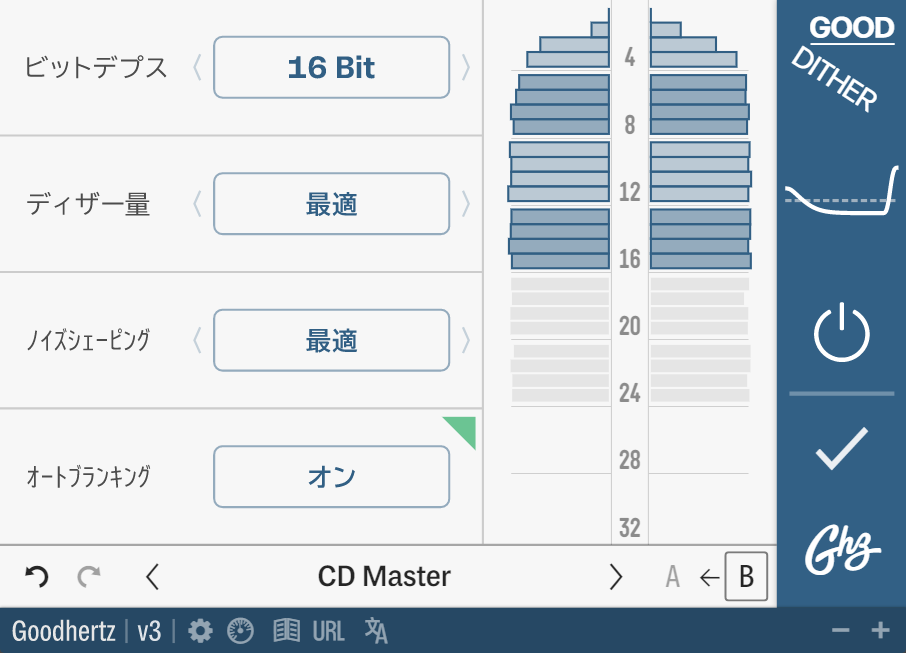906x653 pixels.
Task: Open the manual book icon
Action: coord(286,631)
